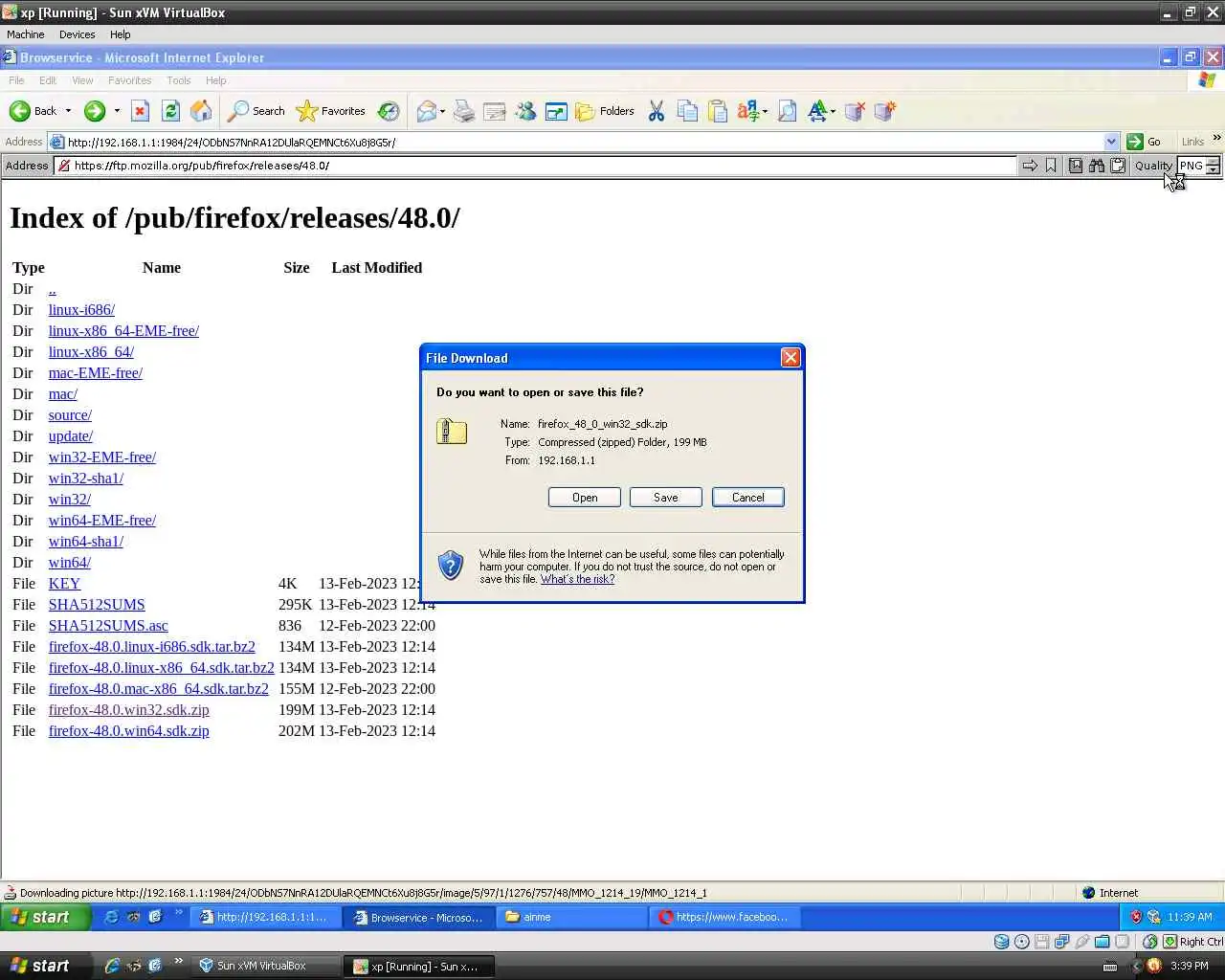Step the PNG Quality spinner down
This screenshot has height=980, width=1225.
coord(1213,170)
